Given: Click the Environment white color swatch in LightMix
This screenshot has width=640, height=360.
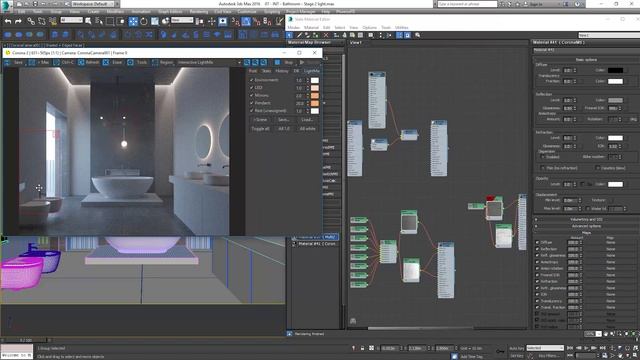Looking at the screenshot, I should pyautogui.click(x=315, y=80).
